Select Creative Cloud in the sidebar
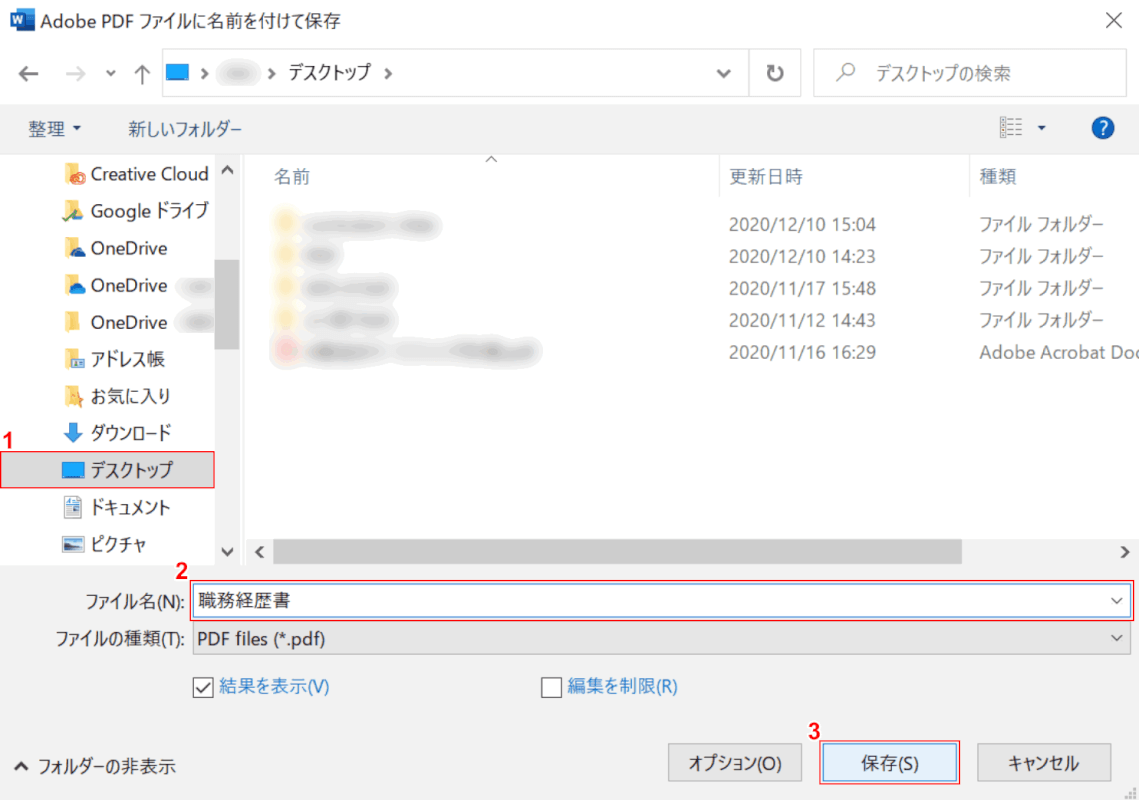The height and width of the screenshot is (800, 1139). pos(148,174)
